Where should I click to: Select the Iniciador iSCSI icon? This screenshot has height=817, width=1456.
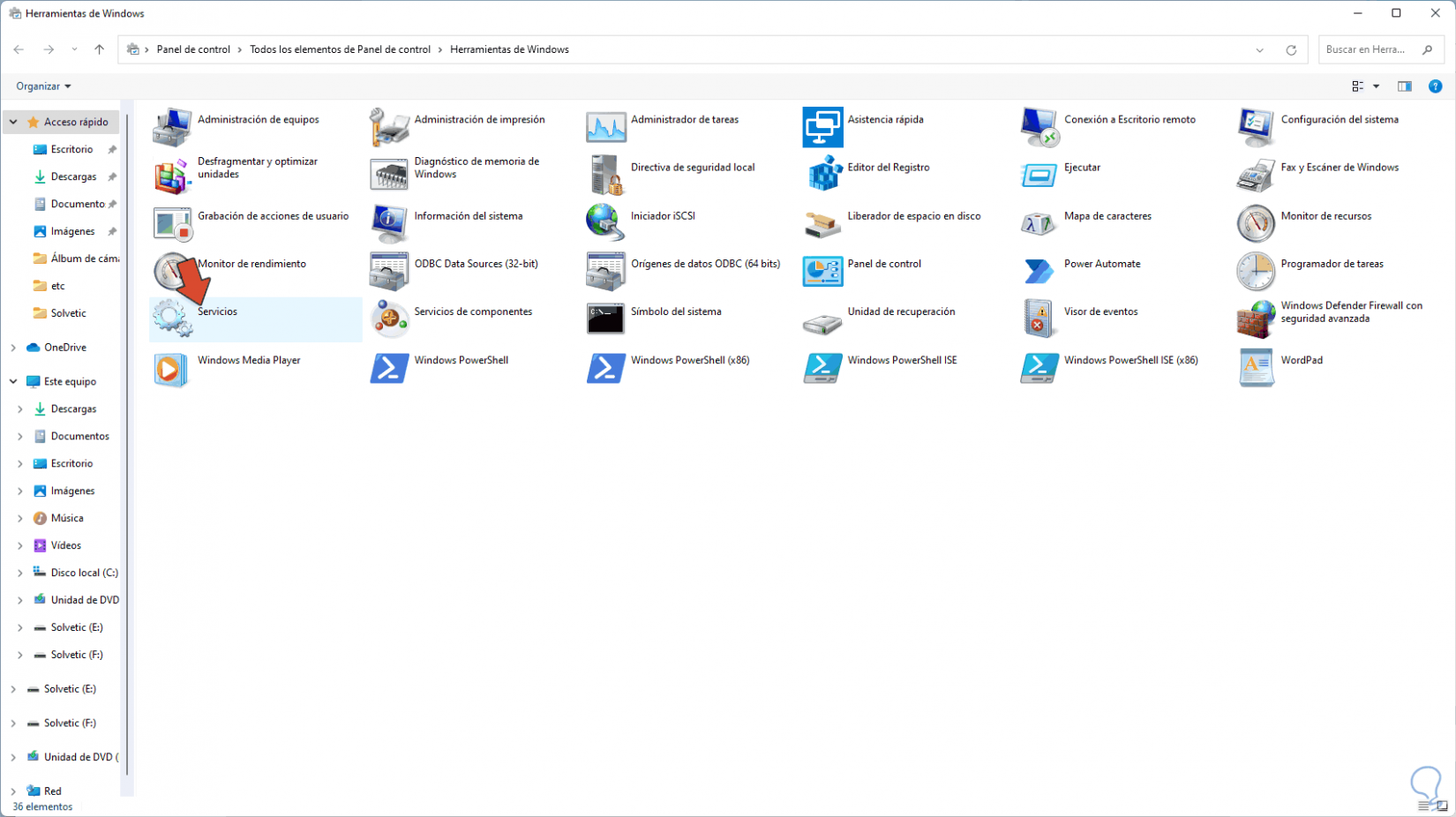(x=605, y=223)
